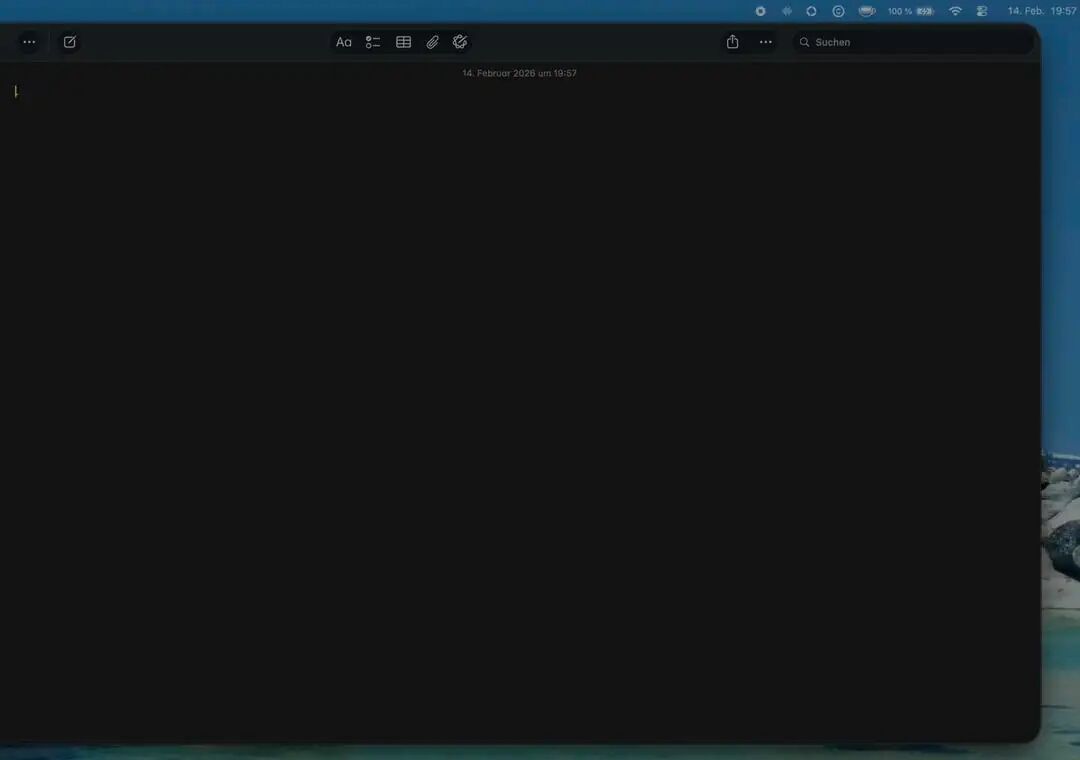Place the cursor in the empty note body
The height and width of the screenshot is (760, 1080).
(400, 300)
